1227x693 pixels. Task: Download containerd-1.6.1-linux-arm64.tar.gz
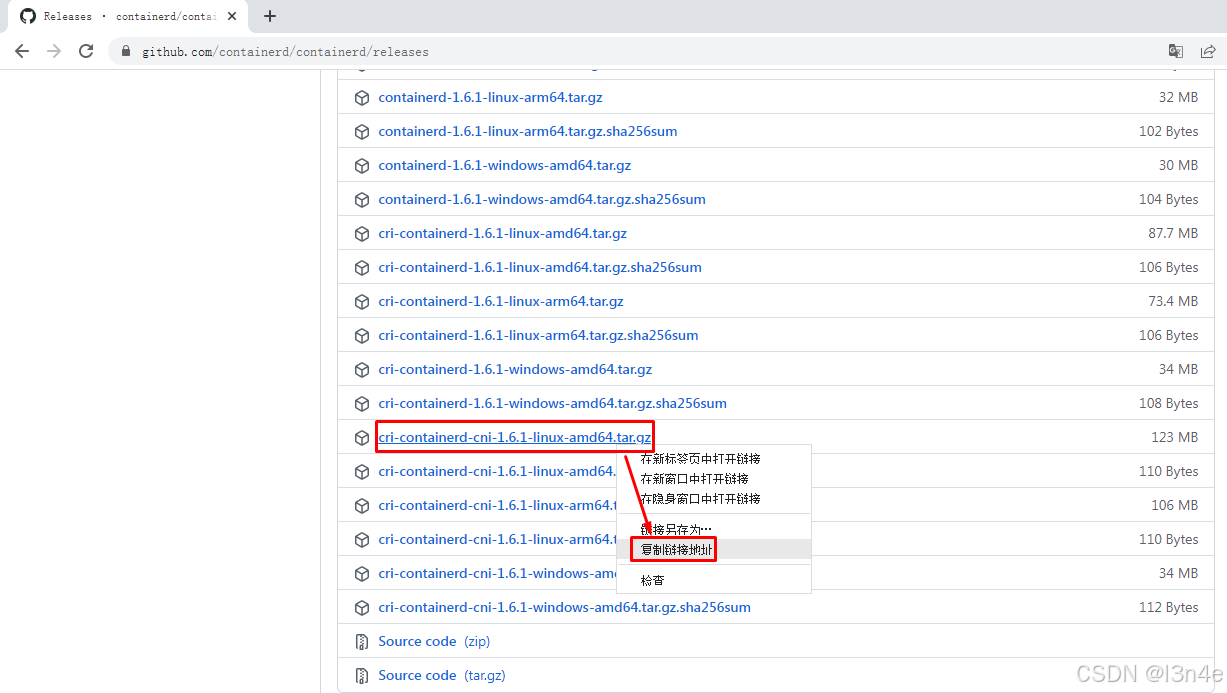coord(490,98)
